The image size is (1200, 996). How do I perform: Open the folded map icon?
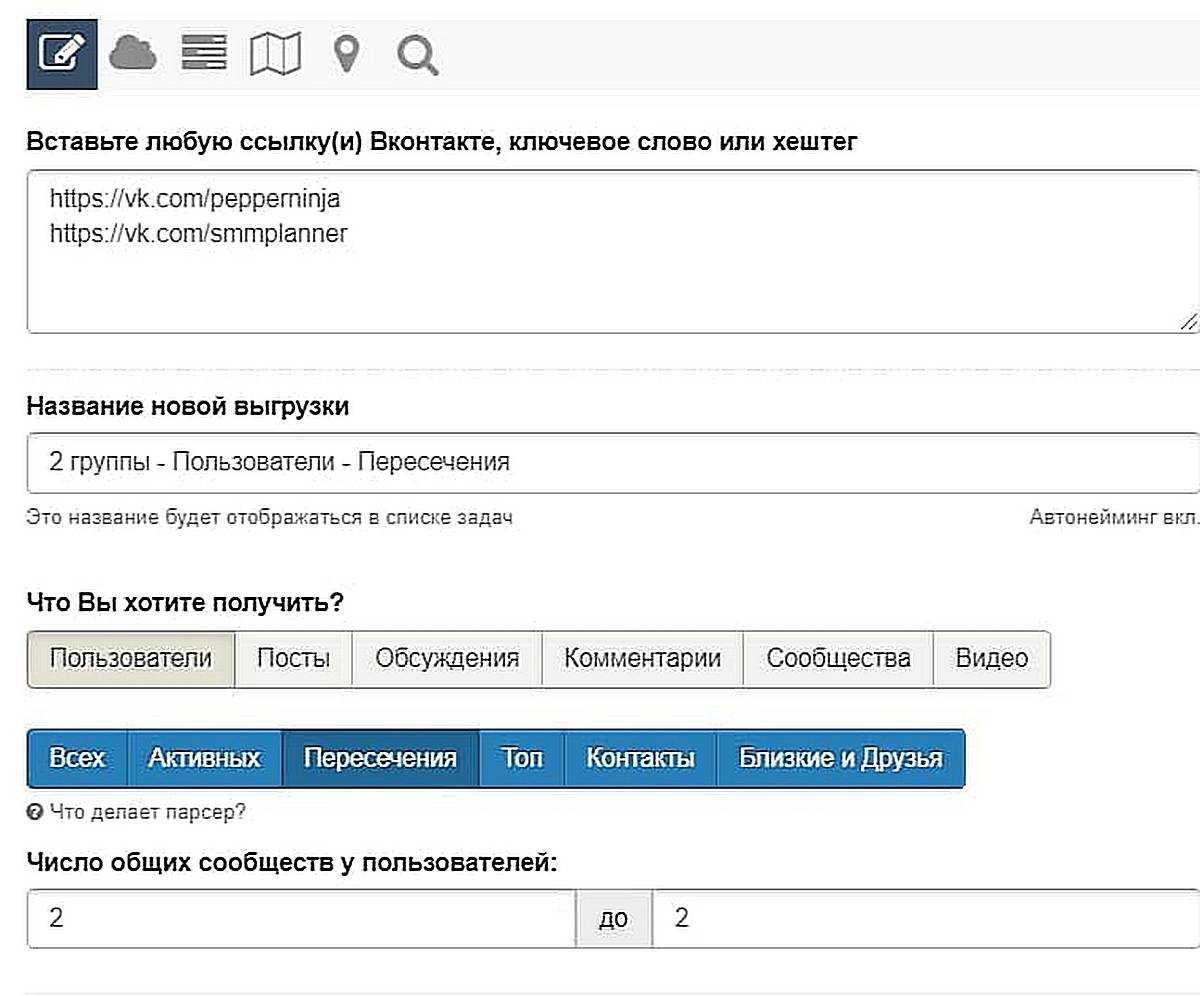275,55
